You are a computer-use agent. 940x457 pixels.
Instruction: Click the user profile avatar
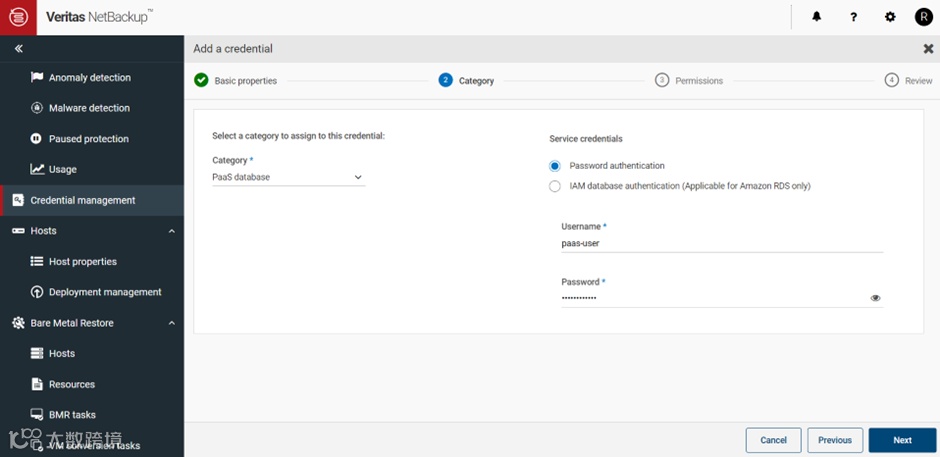pos(924,17)
